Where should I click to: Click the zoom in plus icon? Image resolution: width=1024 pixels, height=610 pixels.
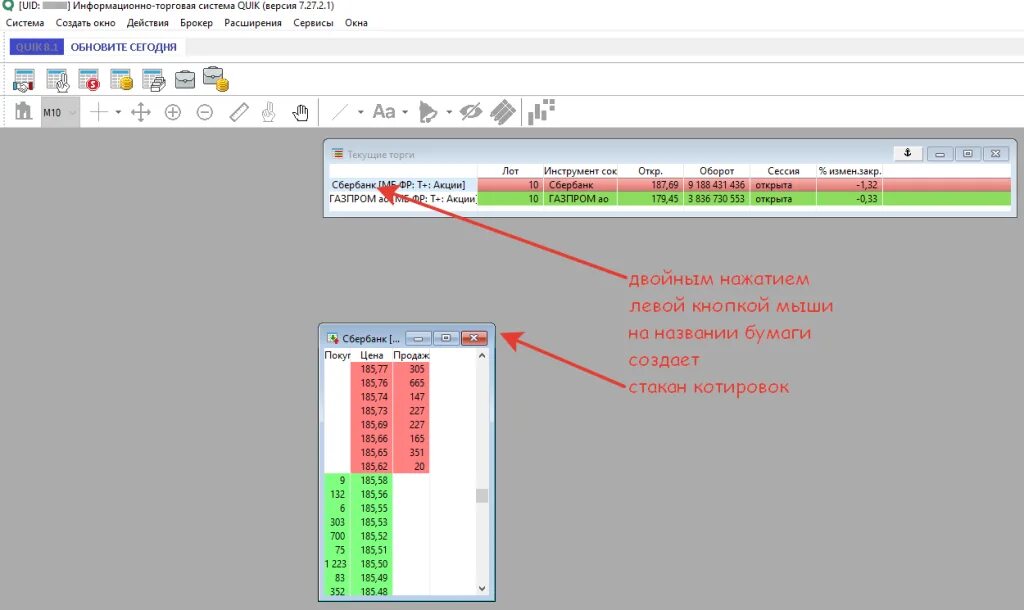(172, 112)
